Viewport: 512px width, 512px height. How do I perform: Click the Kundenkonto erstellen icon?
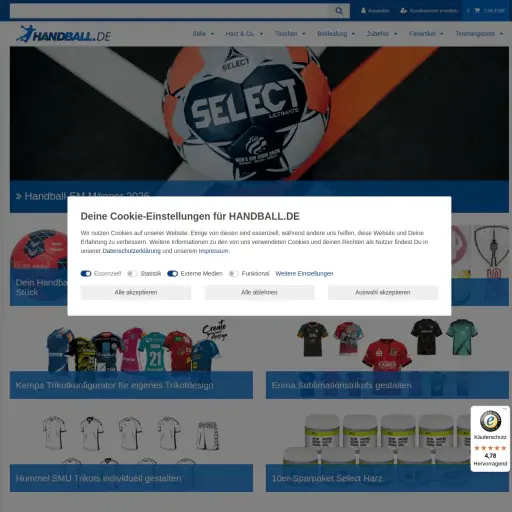tap(403, 11)
